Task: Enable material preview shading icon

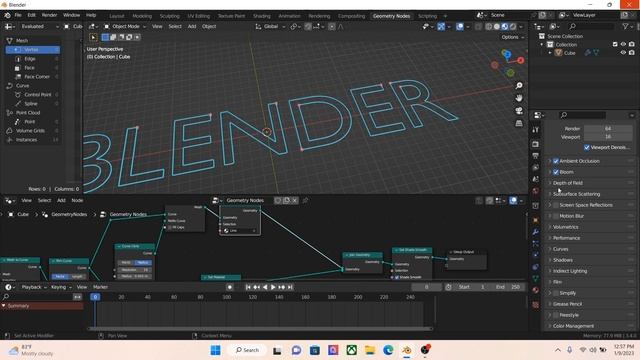Action: click(x=505, y=27)
